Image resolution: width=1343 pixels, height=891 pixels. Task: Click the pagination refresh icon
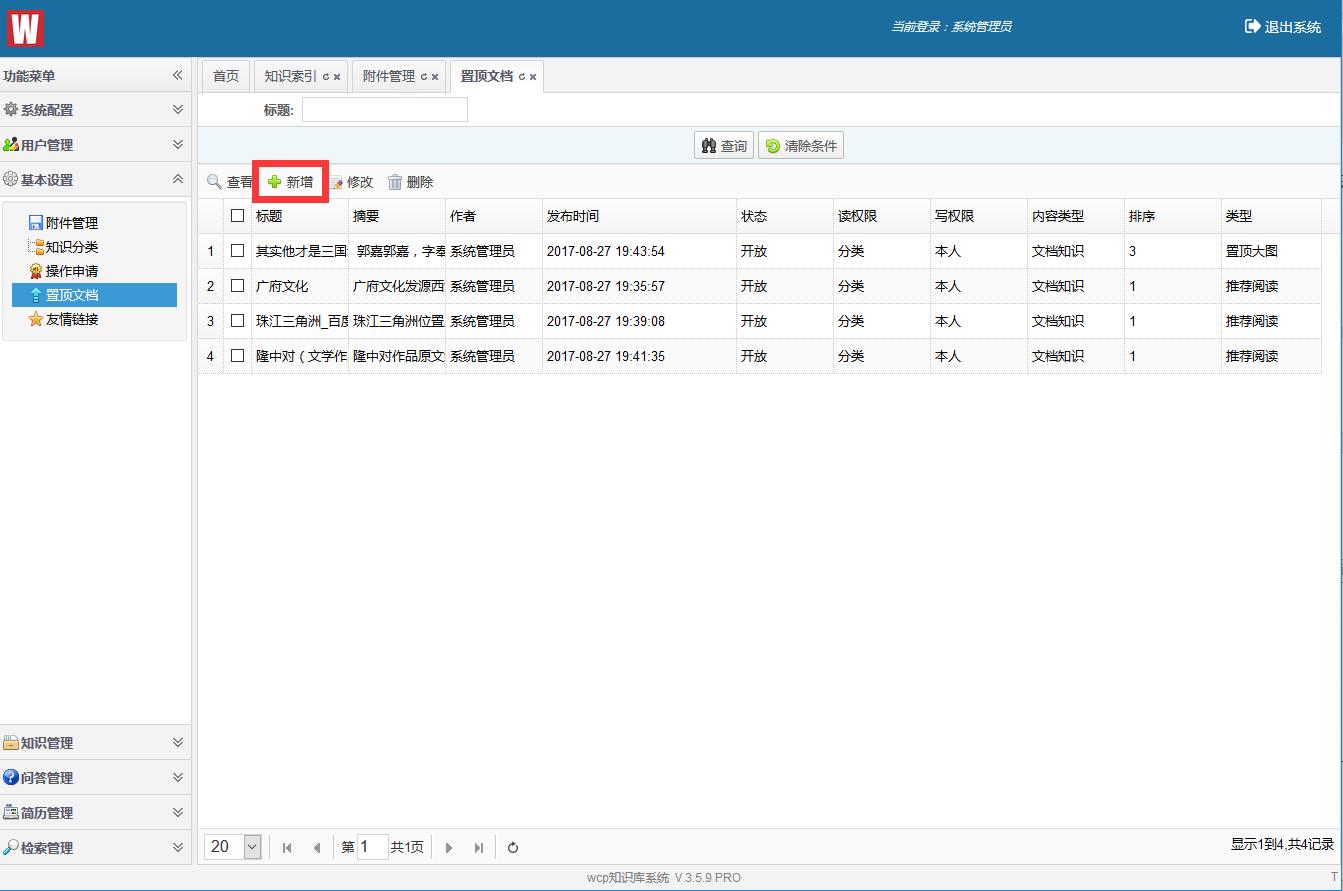(513, 848)
